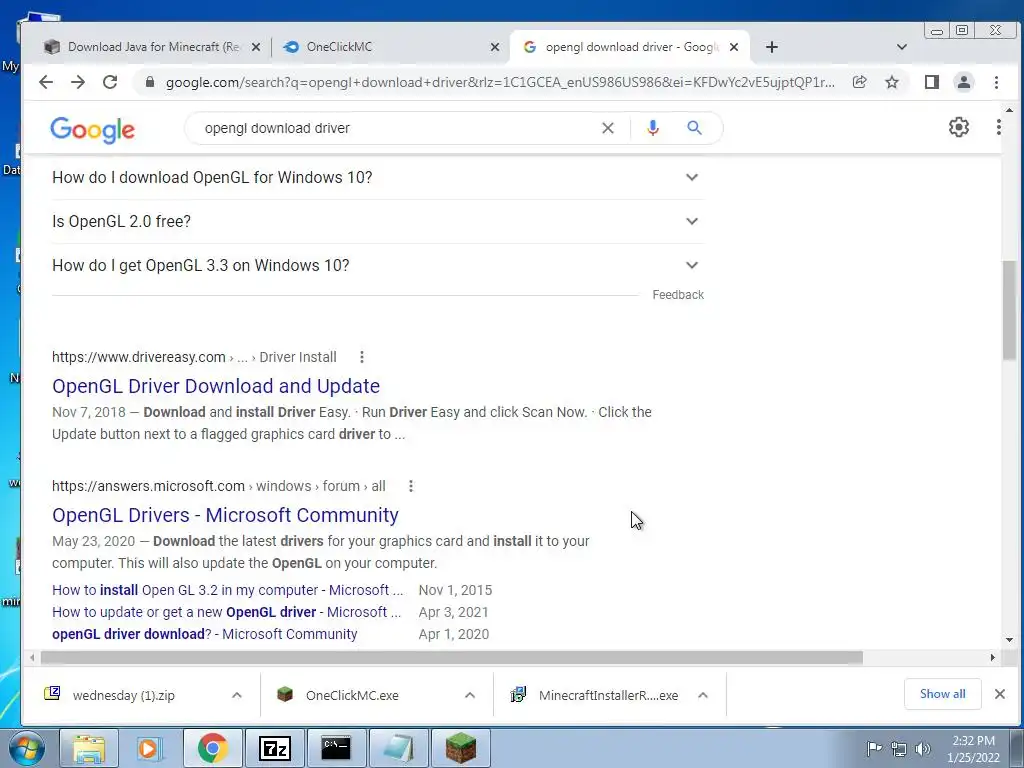Open options for the answers.microsoft.com result
Image resolution: width=1024 pixels, height=768 pixels.
coord(411,486)
